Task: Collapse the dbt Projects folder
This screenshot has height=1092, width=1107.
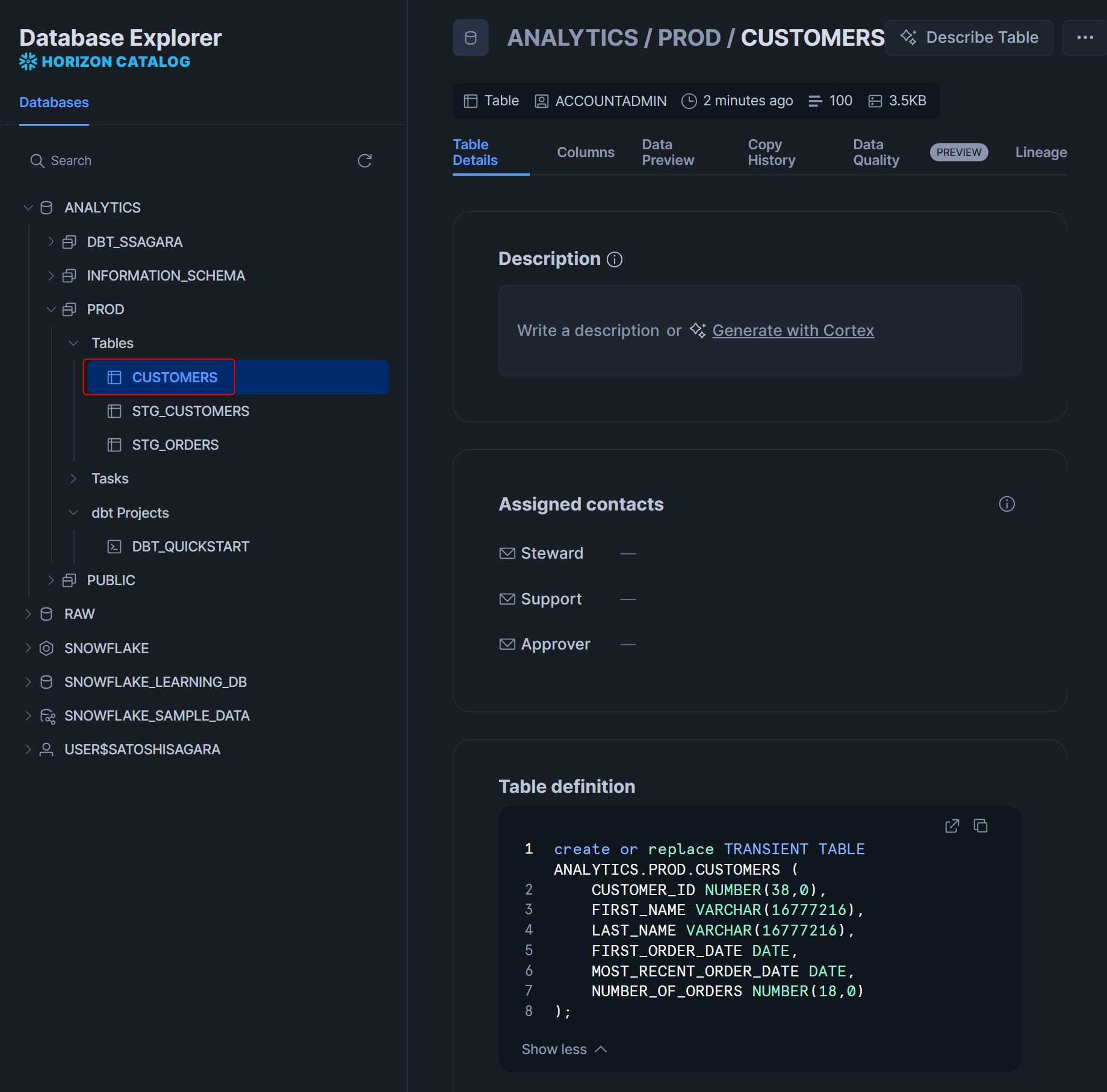Action: (73, 513)
